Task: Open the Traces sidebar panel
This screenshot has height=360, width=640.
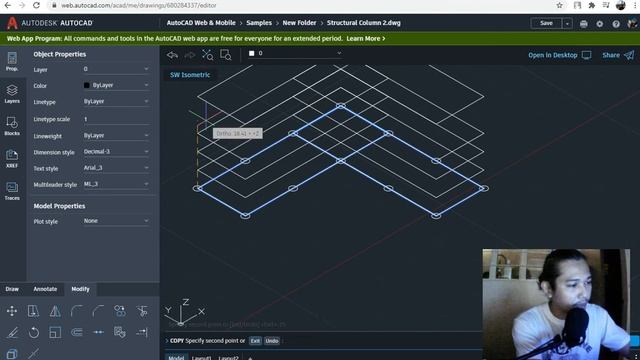Action: click(12, 191)
